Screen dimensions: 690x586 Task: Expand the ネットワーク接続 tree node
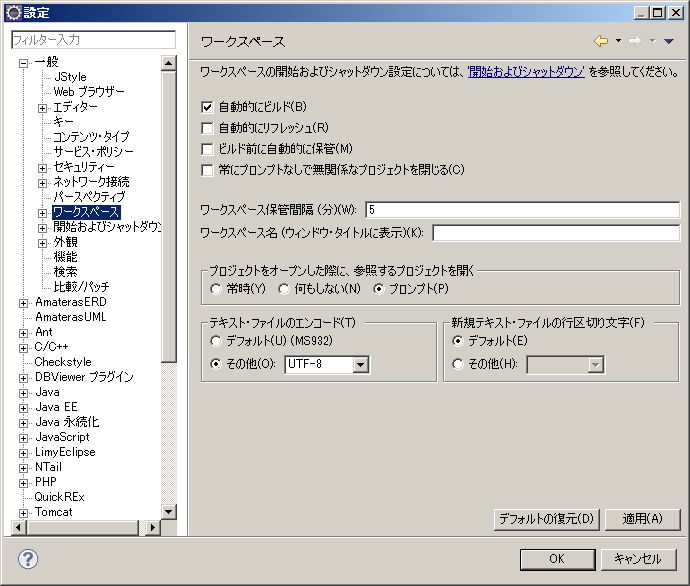42,183
